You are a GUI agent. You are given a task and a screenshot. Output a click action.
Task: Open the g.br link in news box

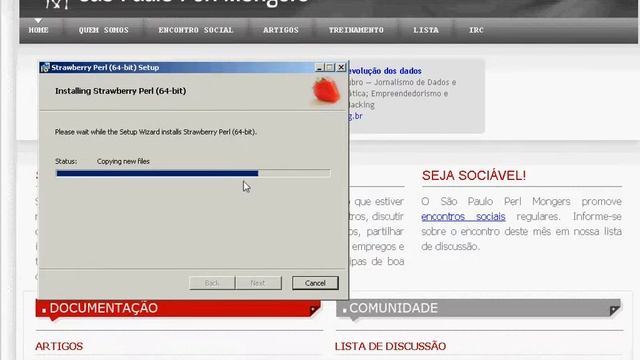(x=355, y=116)
